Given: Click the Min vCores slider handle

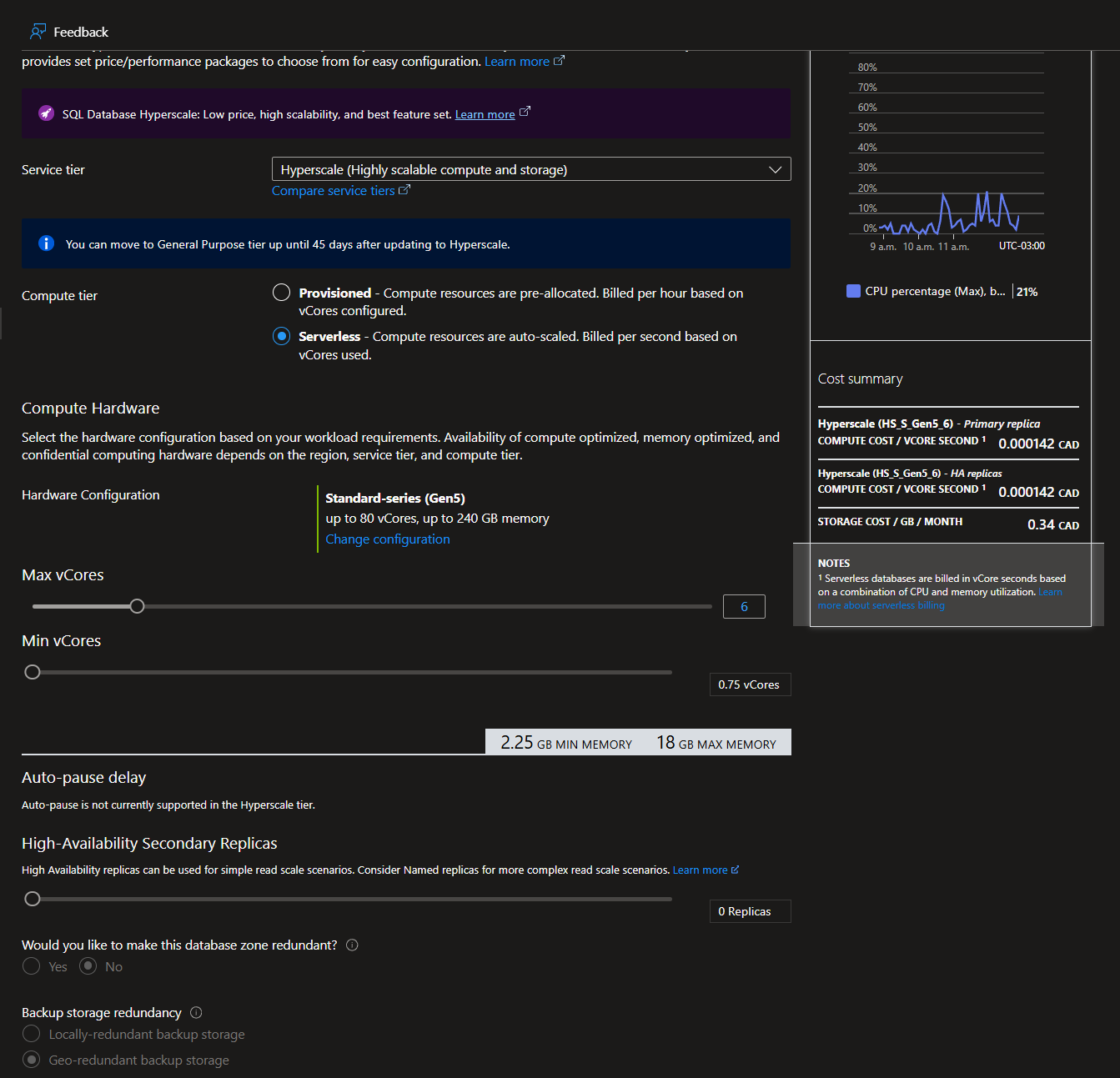Looking at the screenshot, I should coord(33,672).
